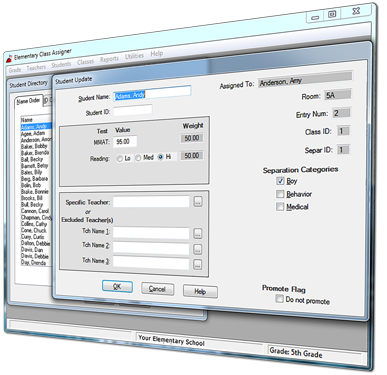Image resolution: width=387 pixels, height=375 pixels.
Task: Click the Reading weight 50.00 value
Action: click(192, 155)
